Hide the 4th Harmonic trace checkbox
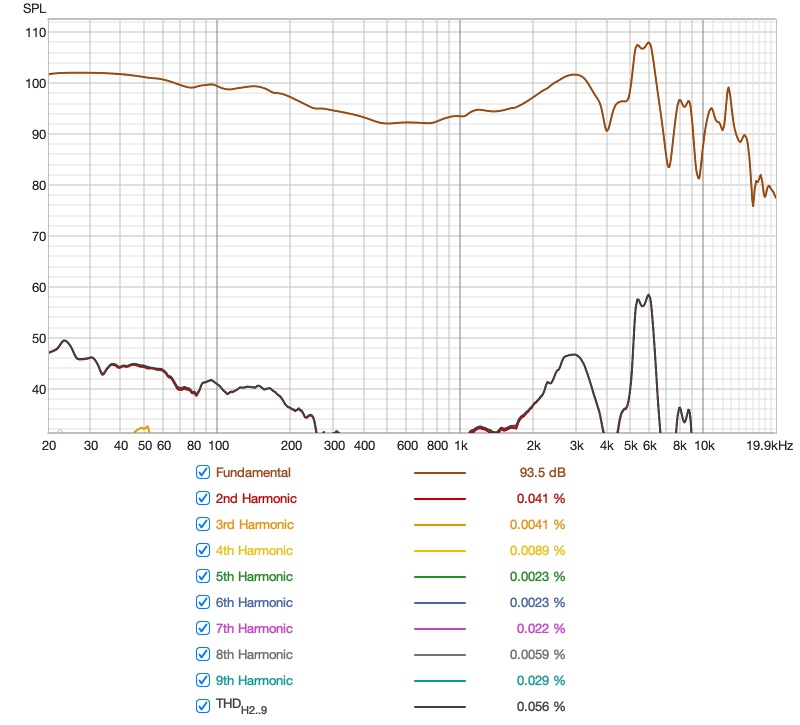The image size is (800, 725). point(203,550)
